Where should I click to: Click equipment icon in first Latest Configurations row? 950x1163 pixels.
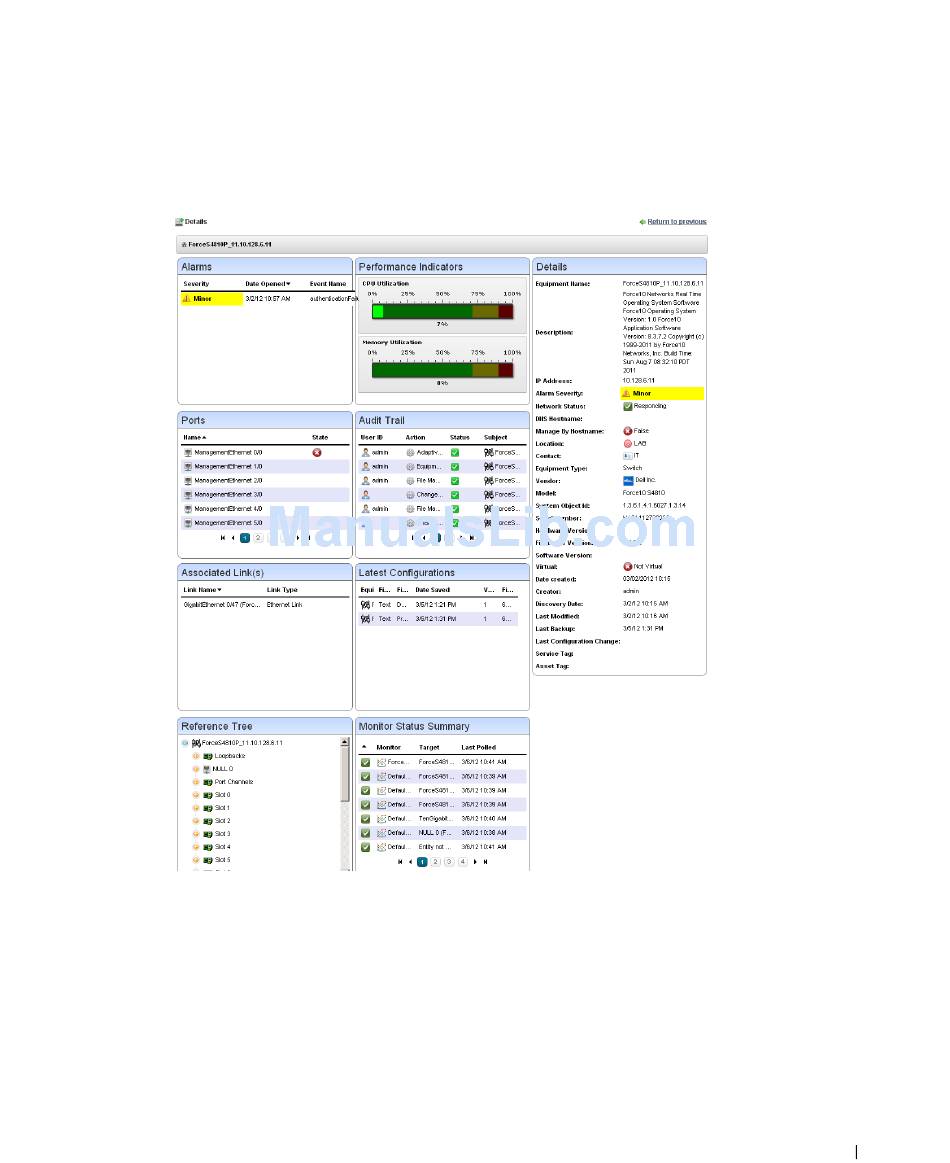[x=366, y=605]
